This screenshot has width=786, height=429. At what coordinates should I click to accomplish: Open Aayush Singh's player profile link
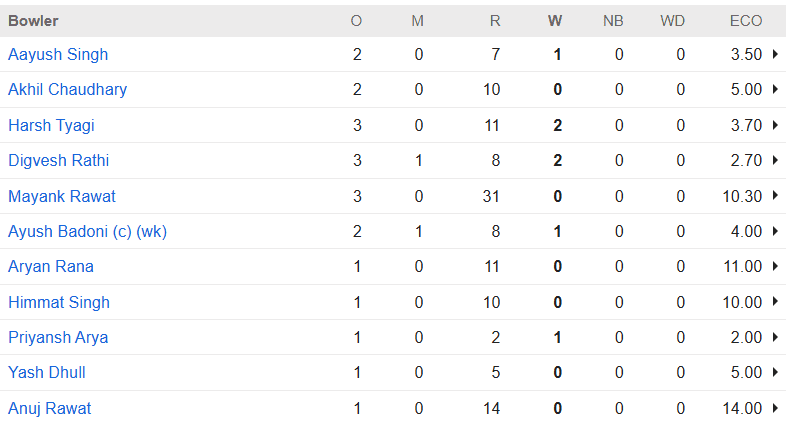click(x=58, y=54)
